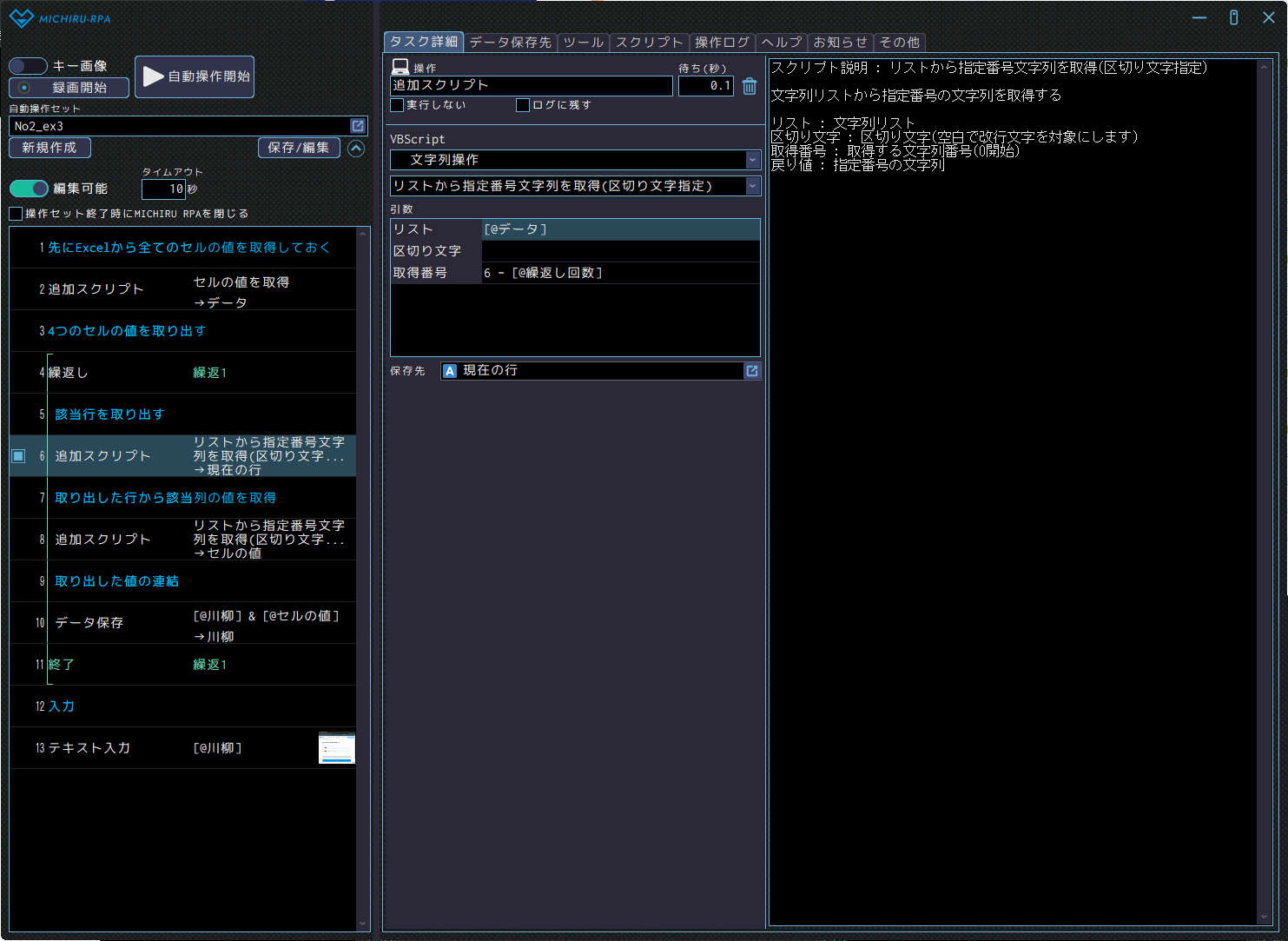The width and height of the screenshot is (1288, 941).
Task: Collapse the operation set panel with chevron-up button
Action: click(356, 149)
